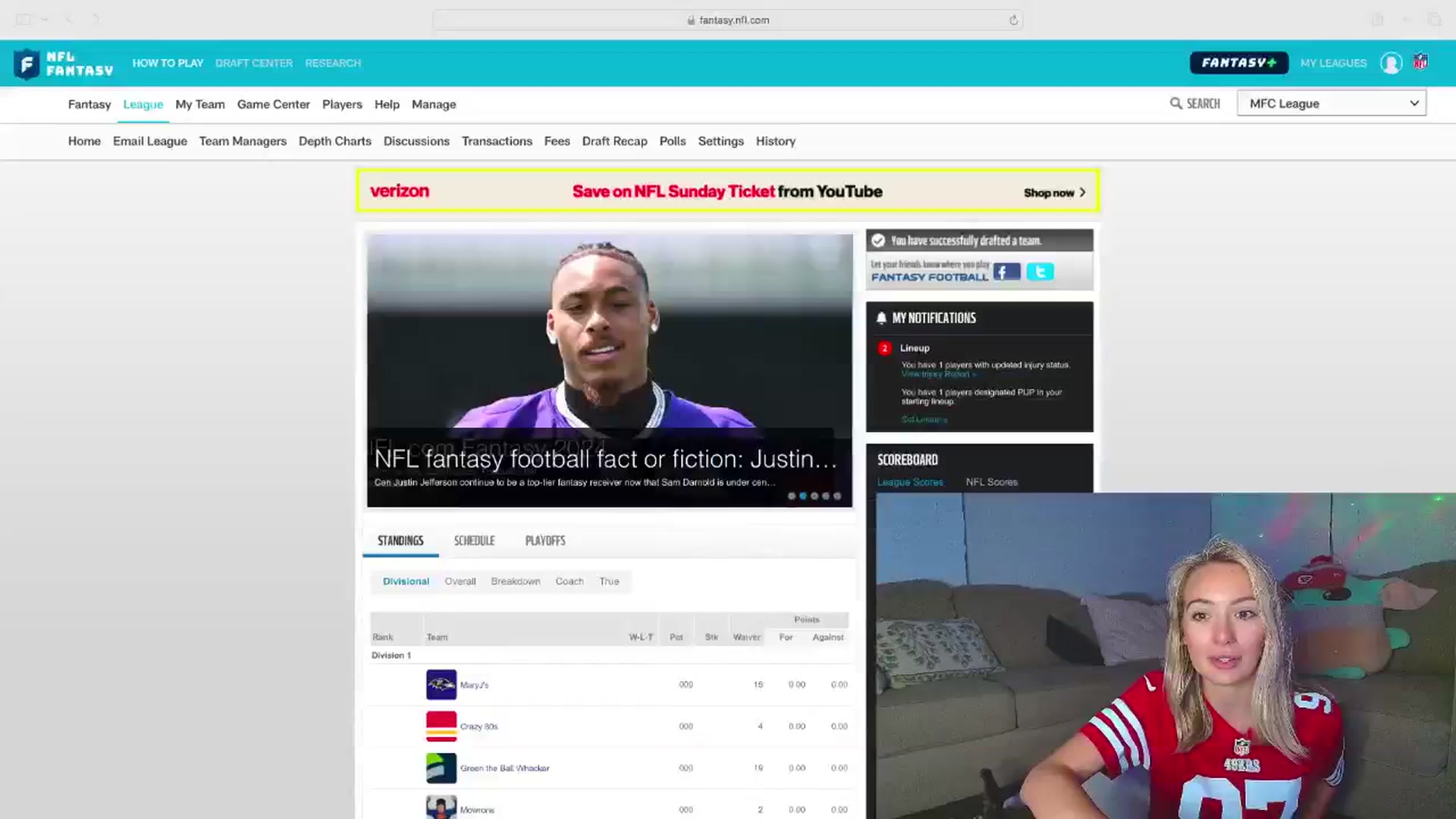
Task: Click the browser forward arrow
Action: (x=96, y=20)
